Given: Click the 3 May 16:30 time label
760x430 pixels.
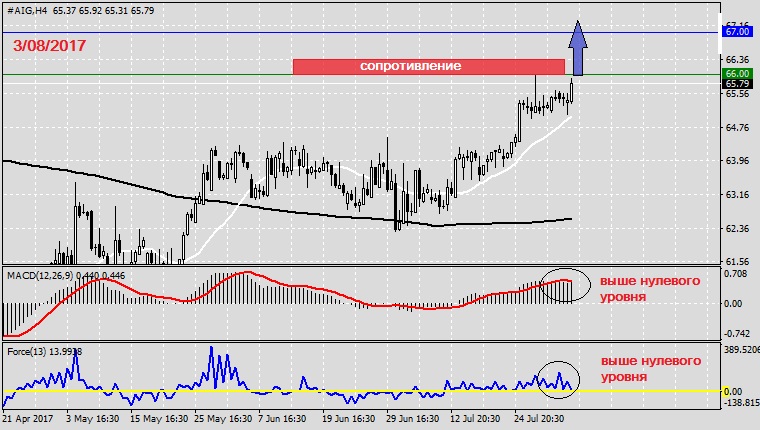Looking at the screenshot, I should pyautogui.click(x=93, y=418).
